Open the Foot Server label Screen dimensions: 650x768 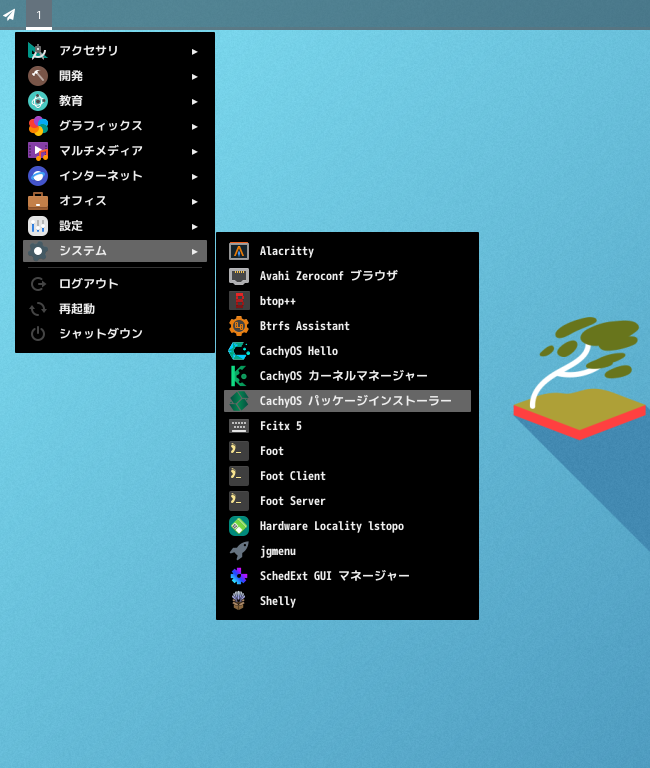pyautogui.click(x=292, y=501)
